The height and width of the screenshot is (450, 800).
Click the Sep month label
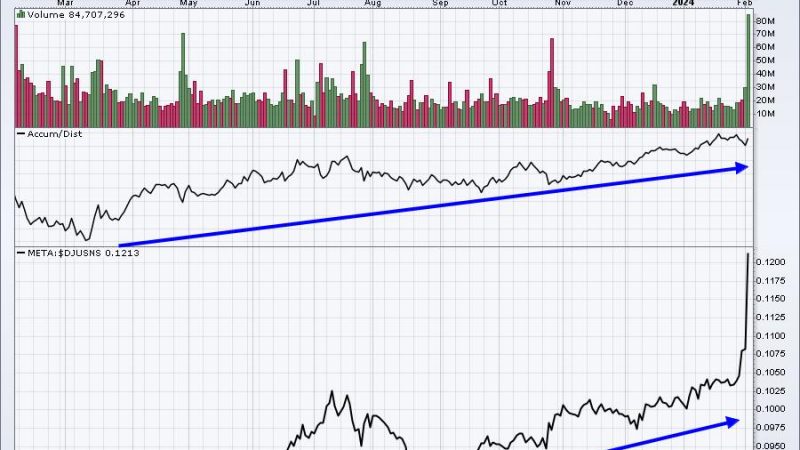click(x=440, y=3)
